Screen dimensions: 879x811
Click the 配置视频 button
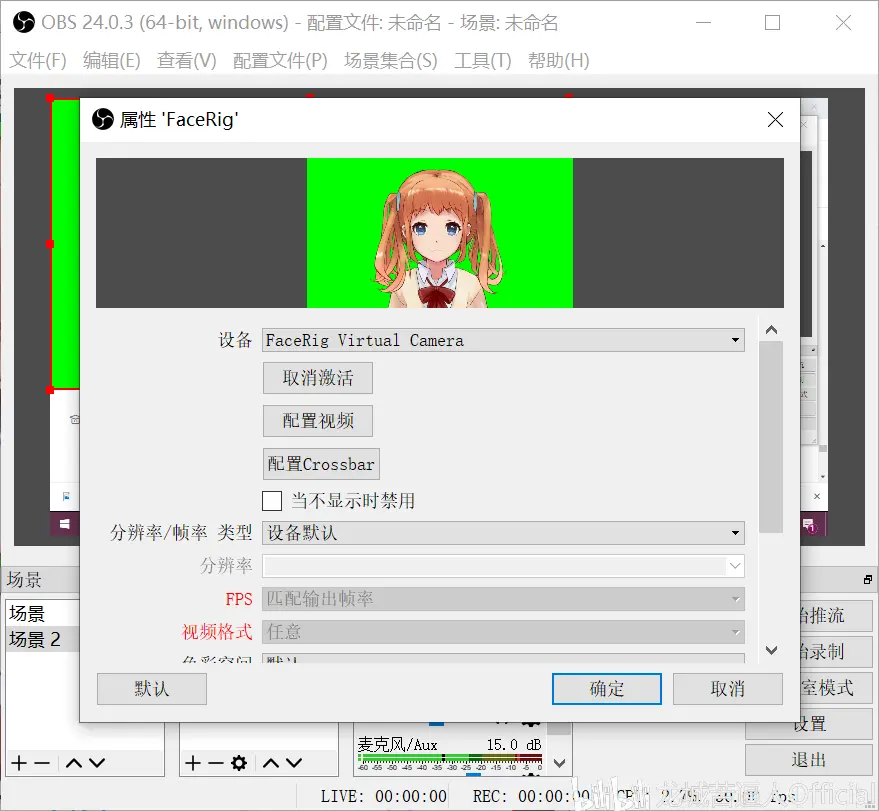click(x=318, y=421)
